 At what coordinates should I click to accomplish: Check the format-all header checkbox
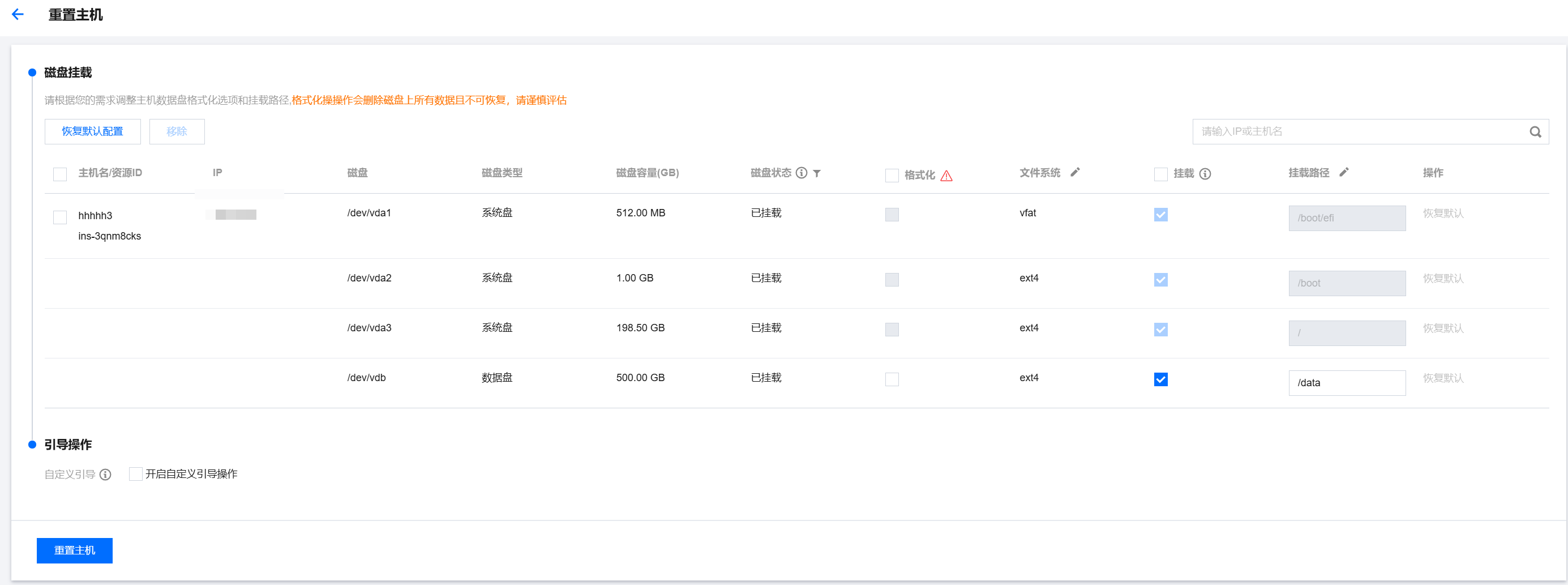click(892, 176)
